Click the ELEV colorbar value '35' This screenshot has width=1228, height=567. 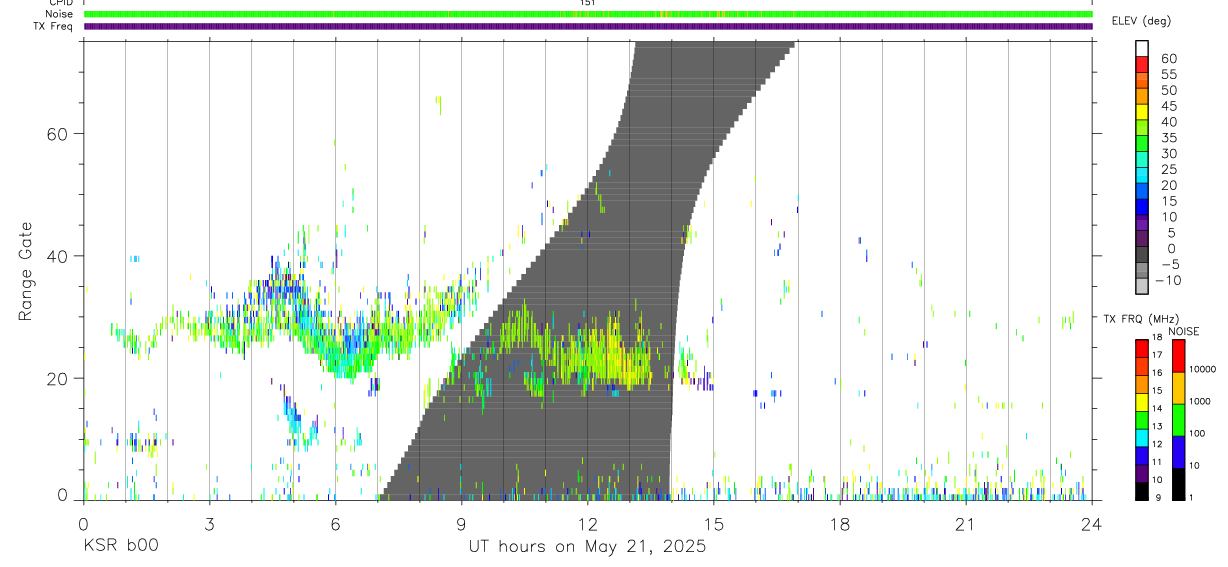tap(1168, 138)
